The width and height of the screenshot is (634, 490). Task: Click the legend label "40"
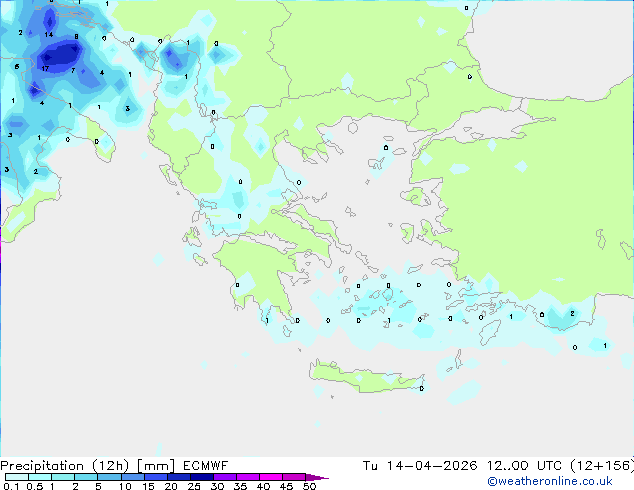[263, 486]
